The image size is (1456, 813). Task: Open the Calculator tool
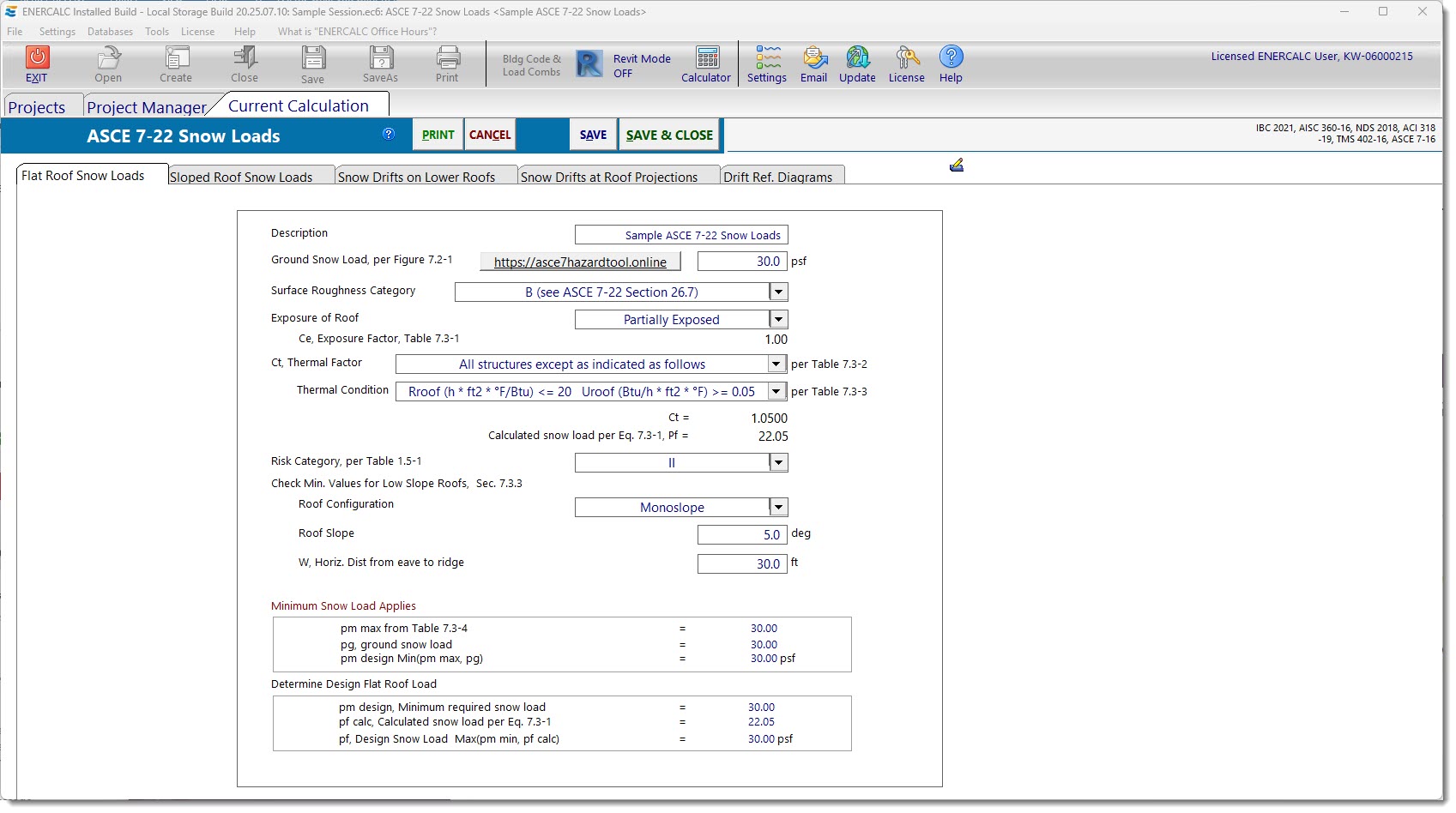(x=708, y=57)
